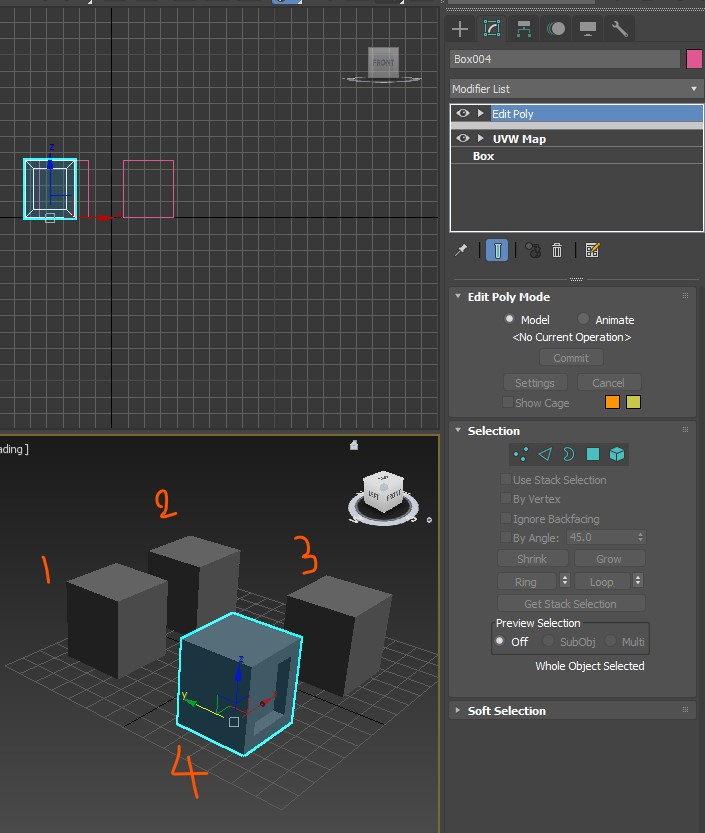Select the Animate radio button
The width and height of the screenshot is (705, 833).
coord(584,319)
